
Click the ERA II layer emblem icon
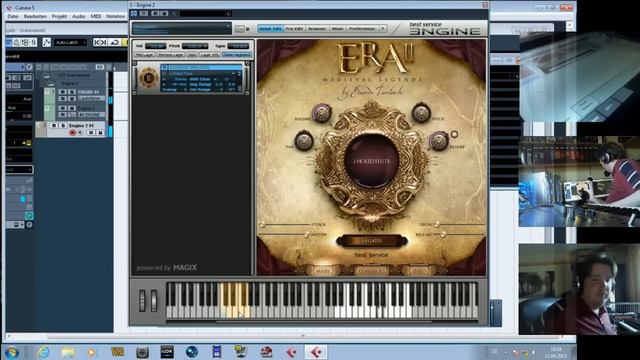[x=149, y=78]
